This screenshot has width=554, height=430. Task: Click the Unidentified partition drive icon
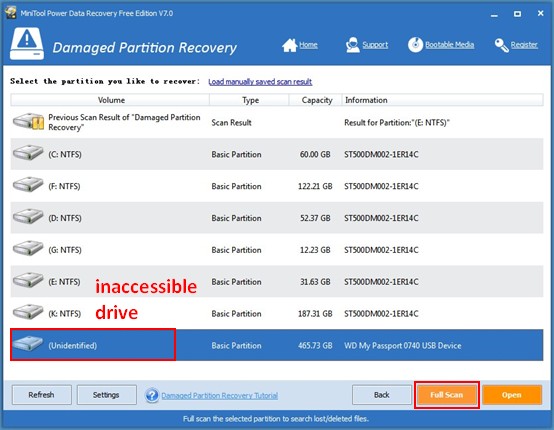click(x=28, y=344)
